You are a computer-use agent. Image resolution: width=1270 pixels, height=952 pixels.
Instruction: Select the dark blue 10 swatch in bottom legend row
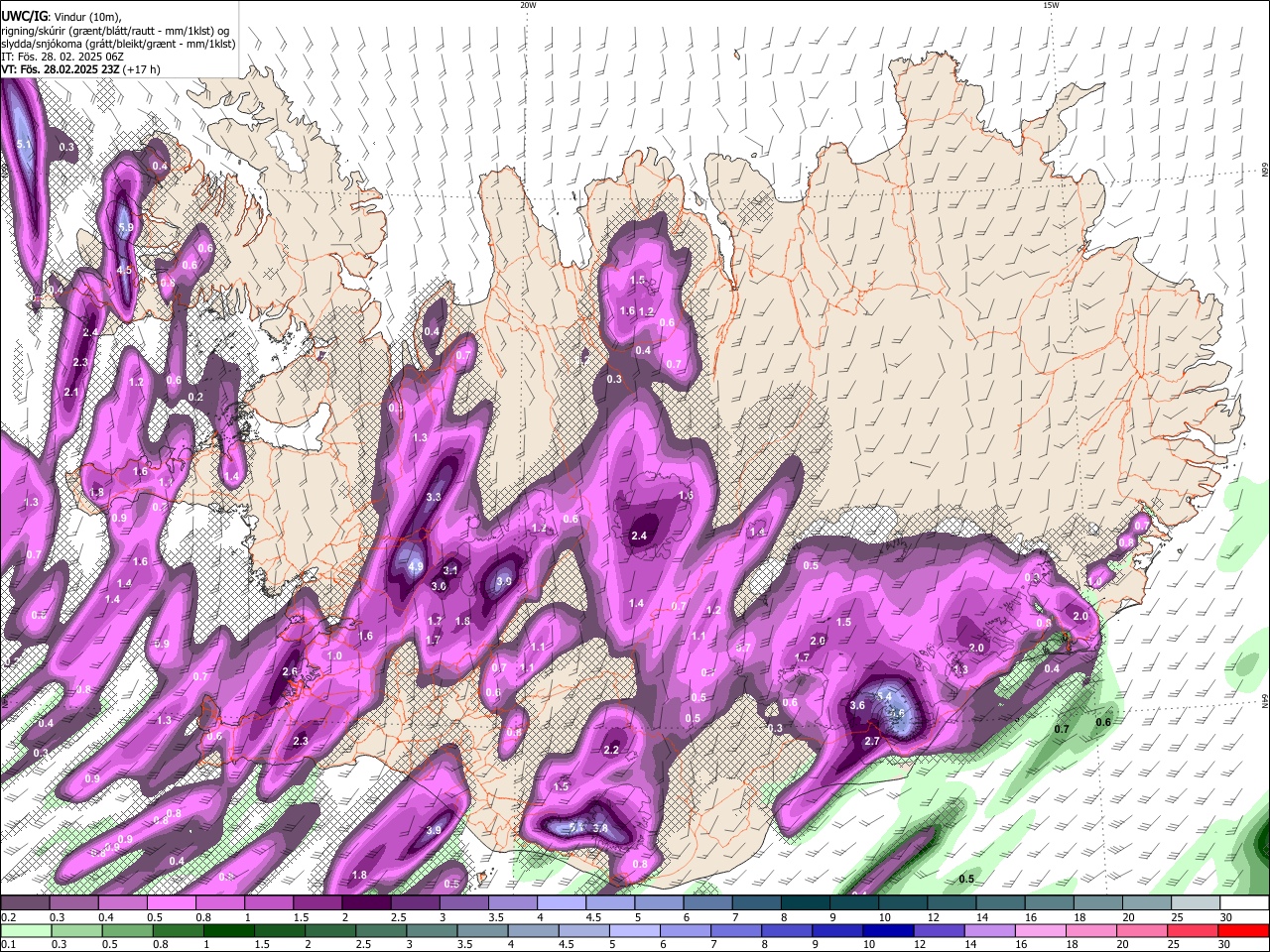887,930
